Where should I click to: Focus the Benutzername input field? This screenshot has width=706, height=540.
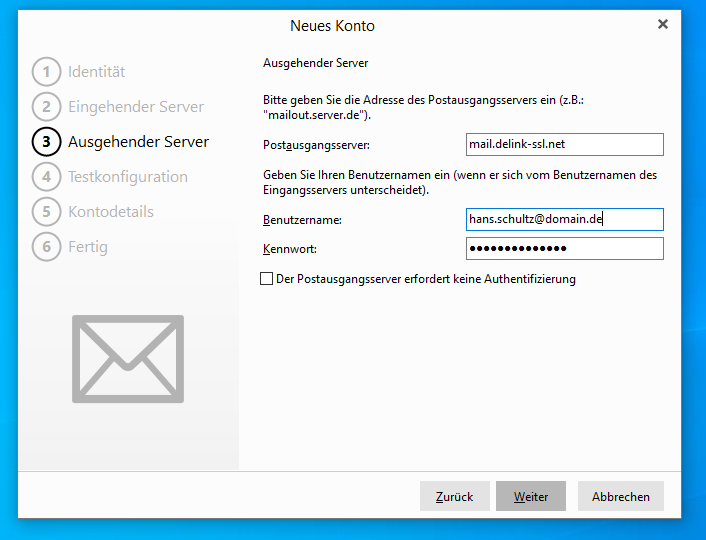(564, 219)
